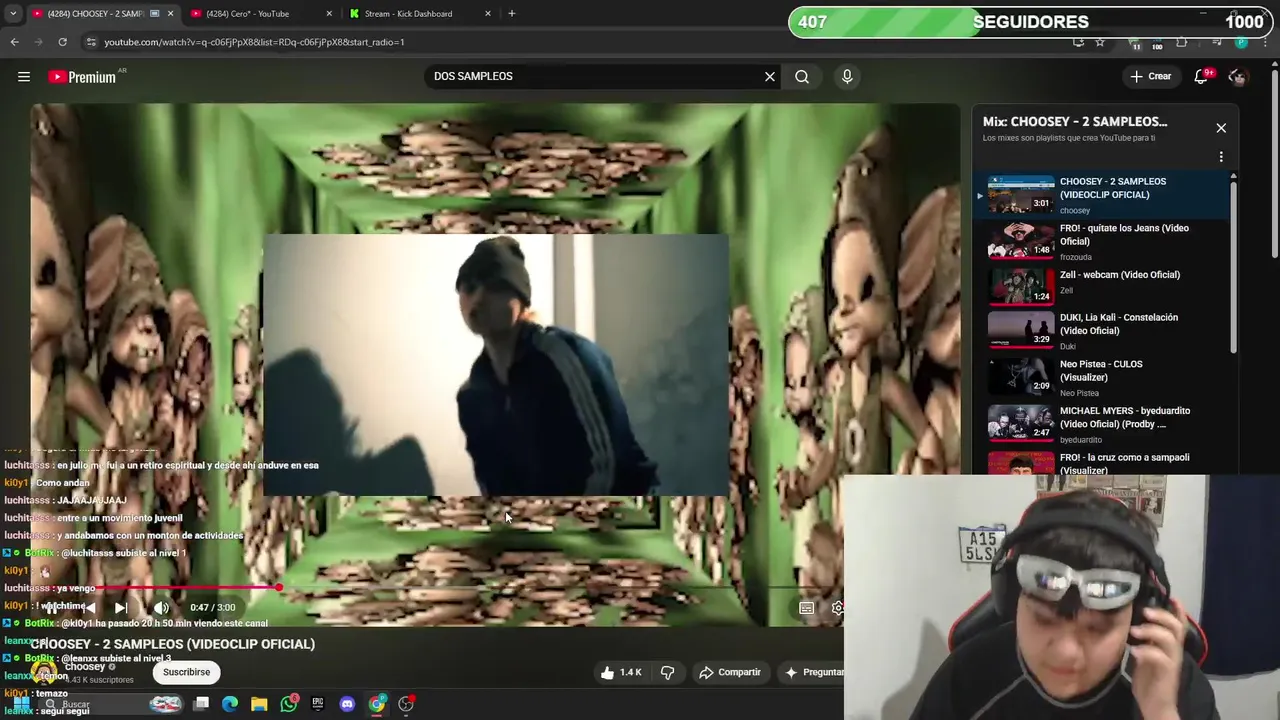Open the Mix playlist options menu
Screen dimensions: 1280x720
pos(1221,157)
